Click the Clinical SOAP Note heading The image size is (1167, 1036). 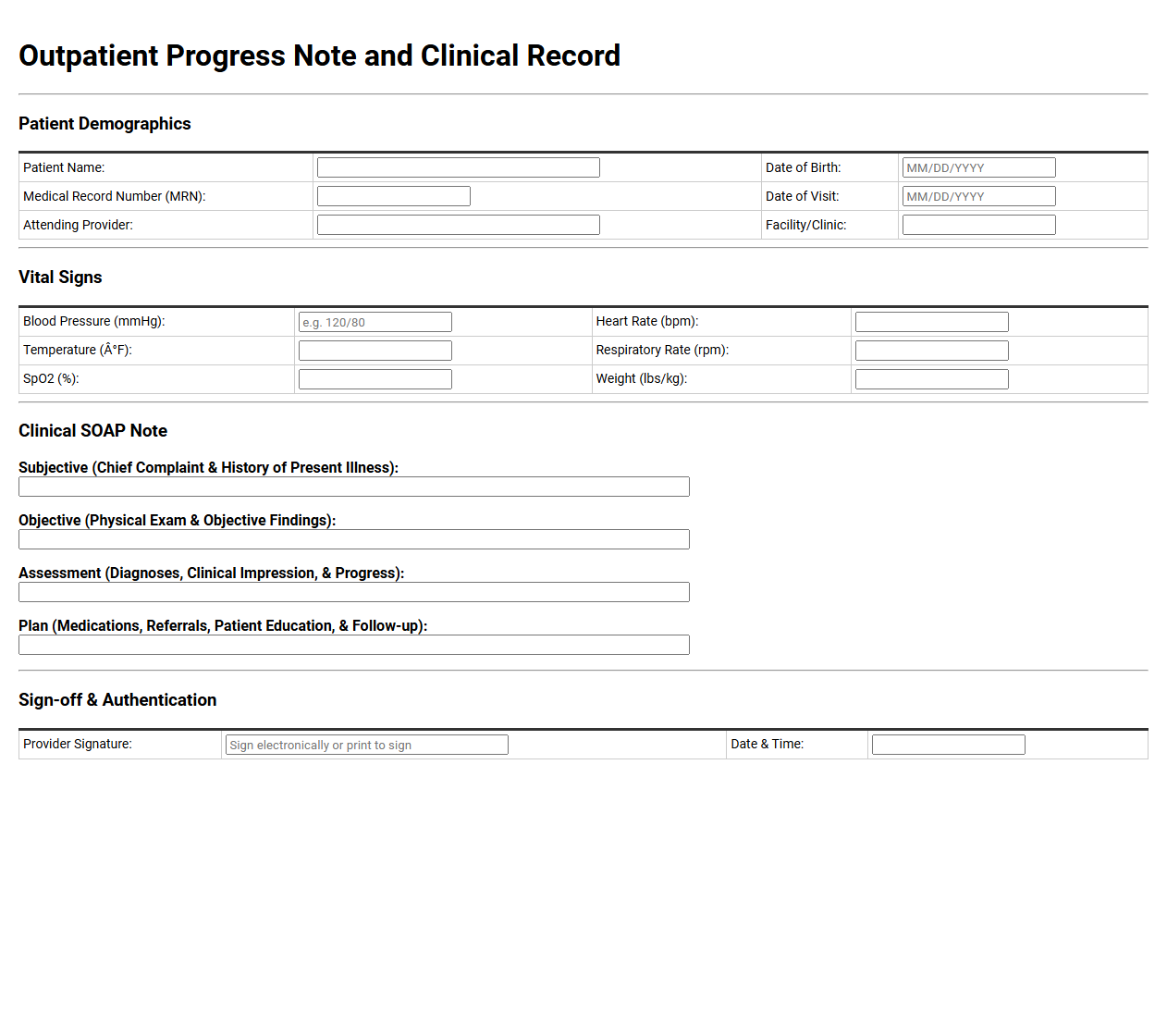tap(92, 431)
